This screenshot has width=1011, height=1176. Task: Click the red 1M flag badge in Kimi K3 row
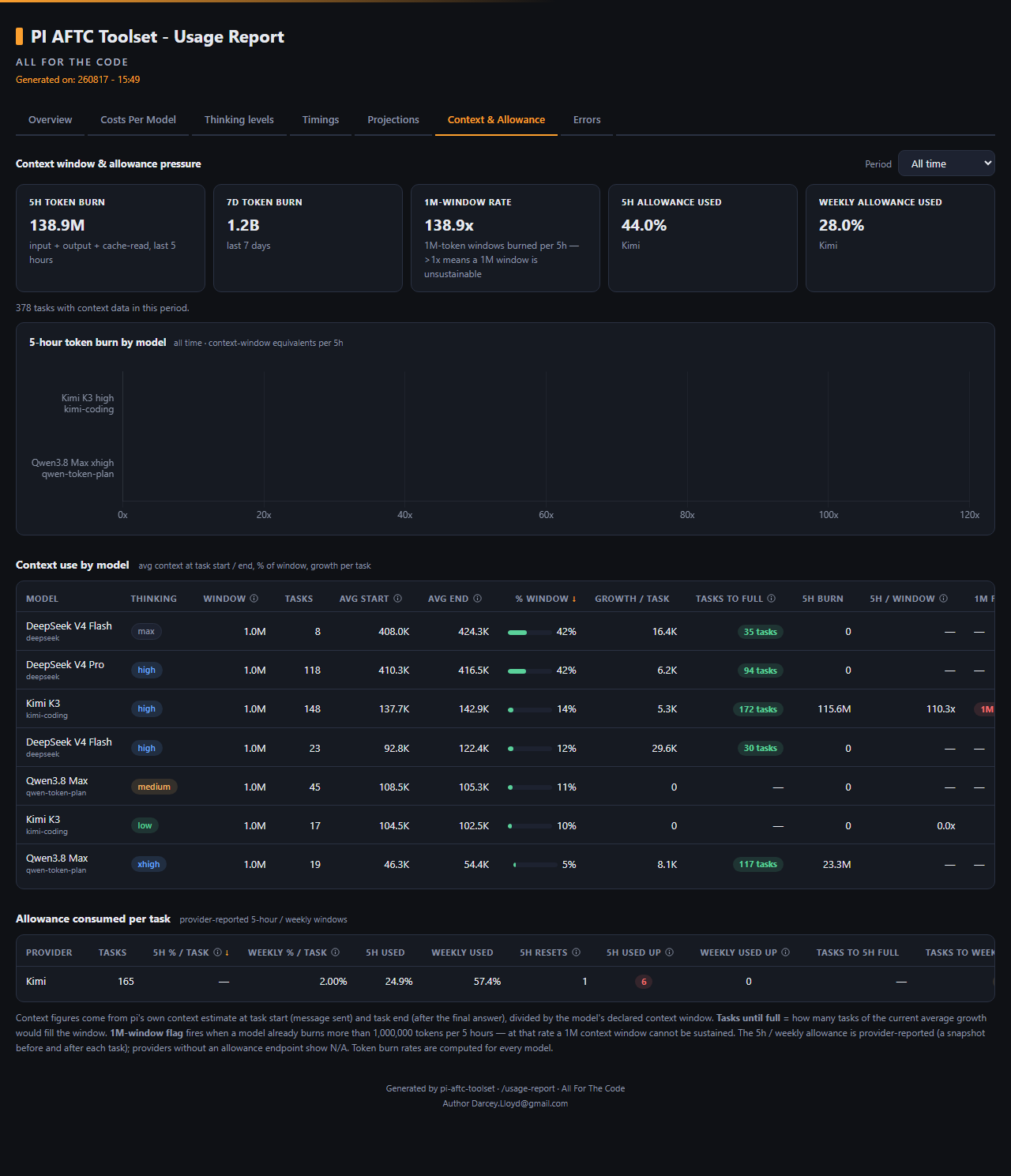986,709
